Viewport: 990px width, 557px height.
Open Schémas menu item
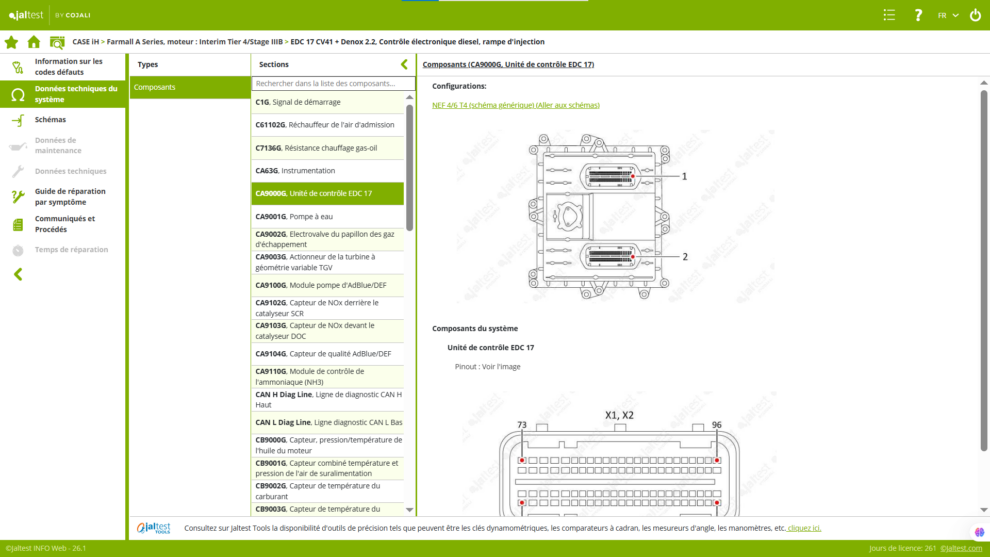click(x=63, y=119)
